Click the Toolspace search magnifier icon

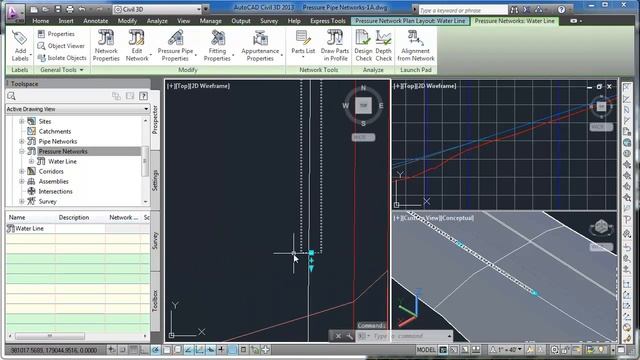[x=11, y=96]
